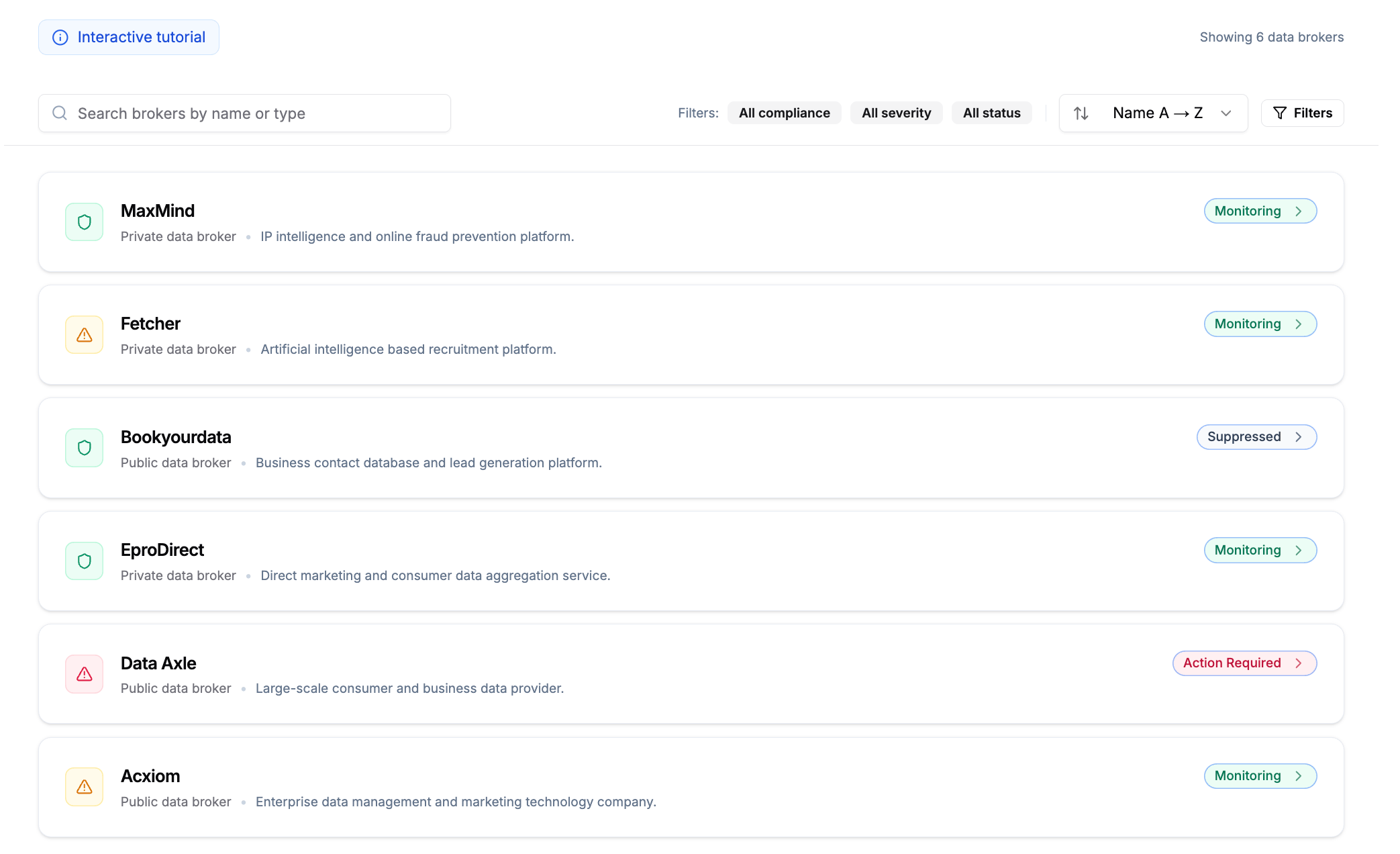Click Acxiom's yellow warning triangle icon
Image resolution: width=1400 pixels, height=854 pixels.
[x=84, y=787]
